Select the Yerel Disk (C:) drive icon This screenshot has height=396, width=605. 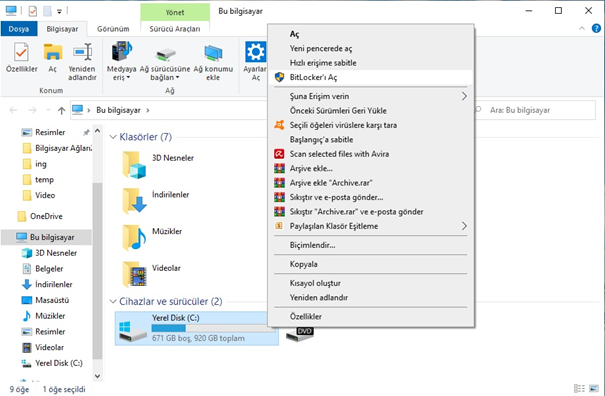(x=133, y=332)
